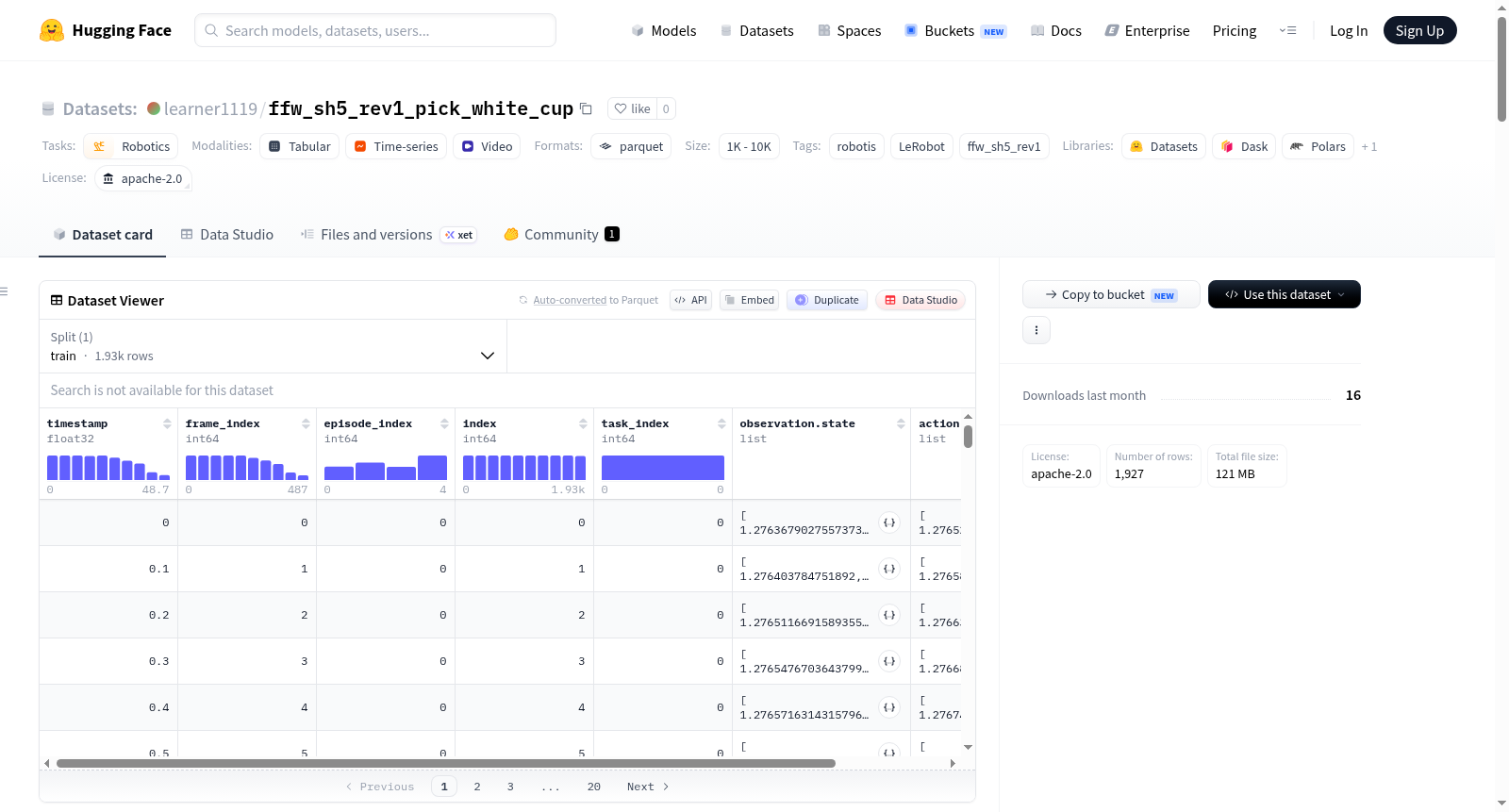Image resolution: width=1509 pixels, height=812 pixels.
Task: Open the navigation overflow menu icon
Action: tap(1287, 30)
